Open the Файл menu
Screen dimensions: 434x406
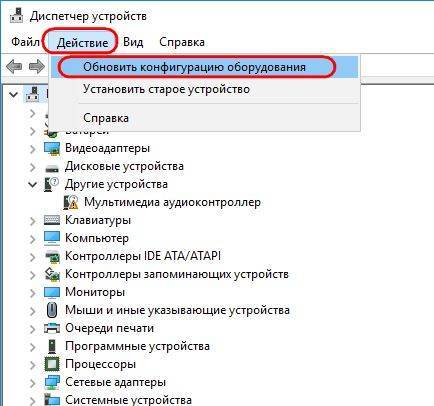click(x=25, y=42)
